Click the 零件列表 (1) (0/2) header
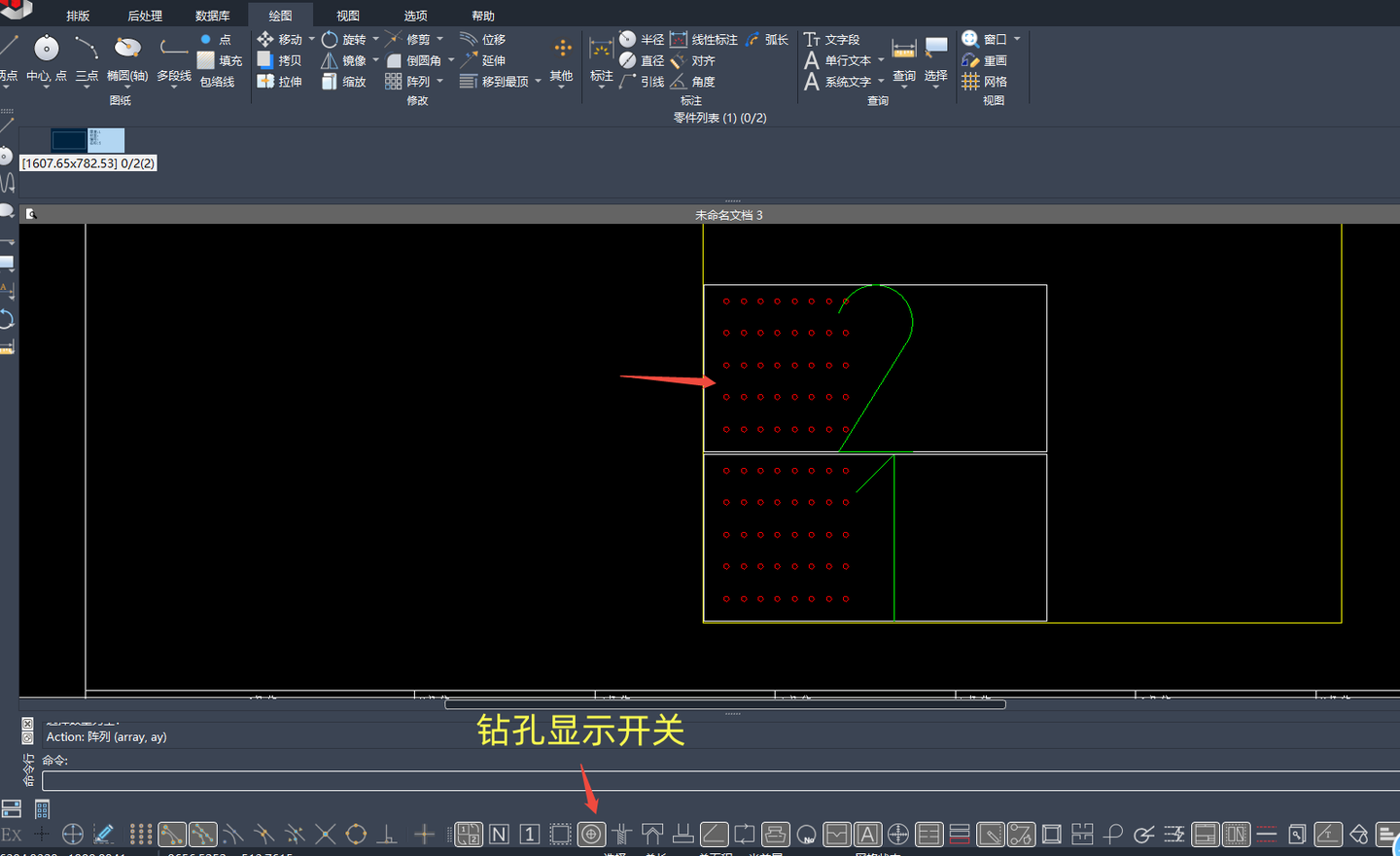The image size is (1400, 856). (x=720, y=118)
